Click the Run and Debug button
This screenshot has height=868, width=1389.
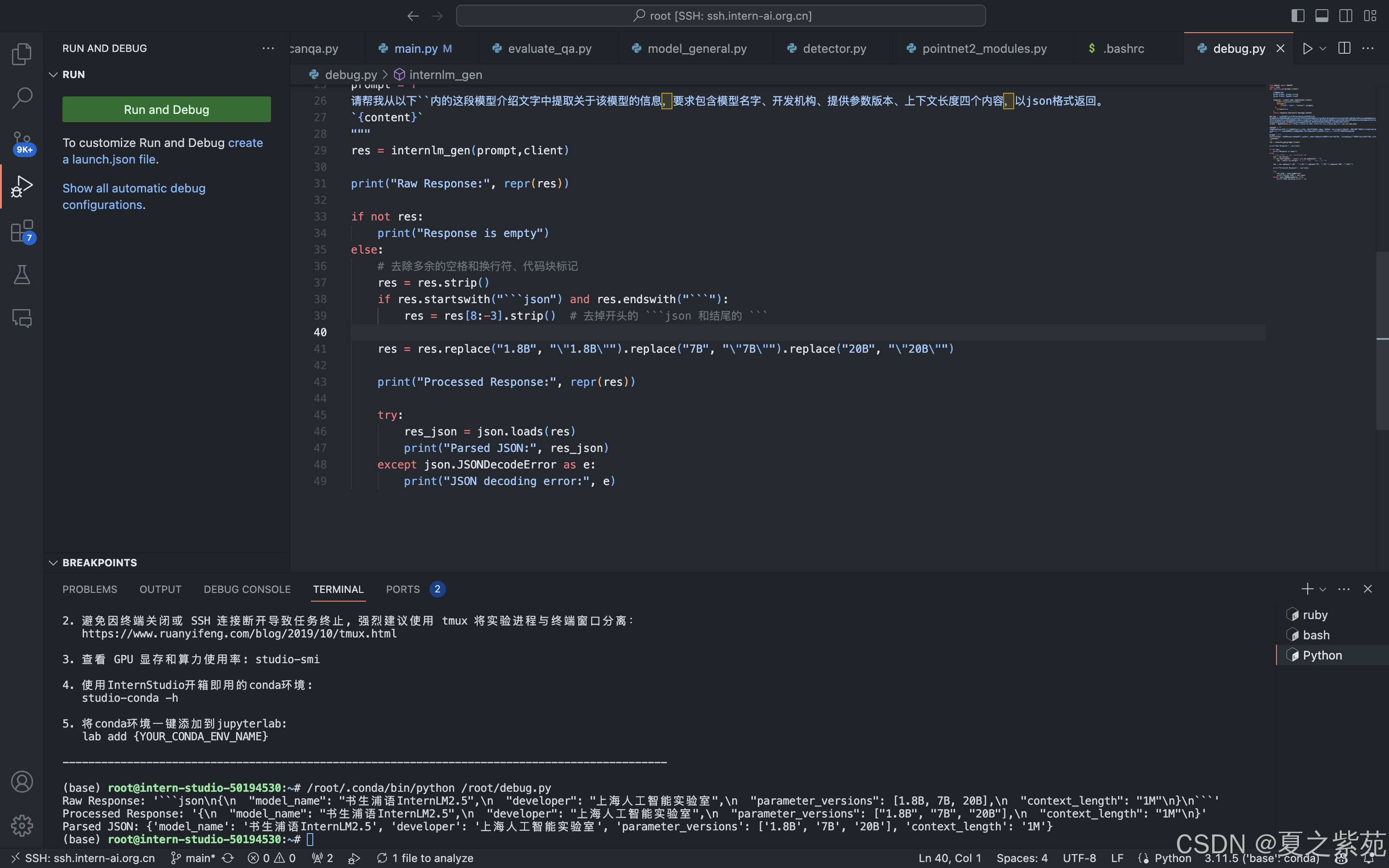166,110
